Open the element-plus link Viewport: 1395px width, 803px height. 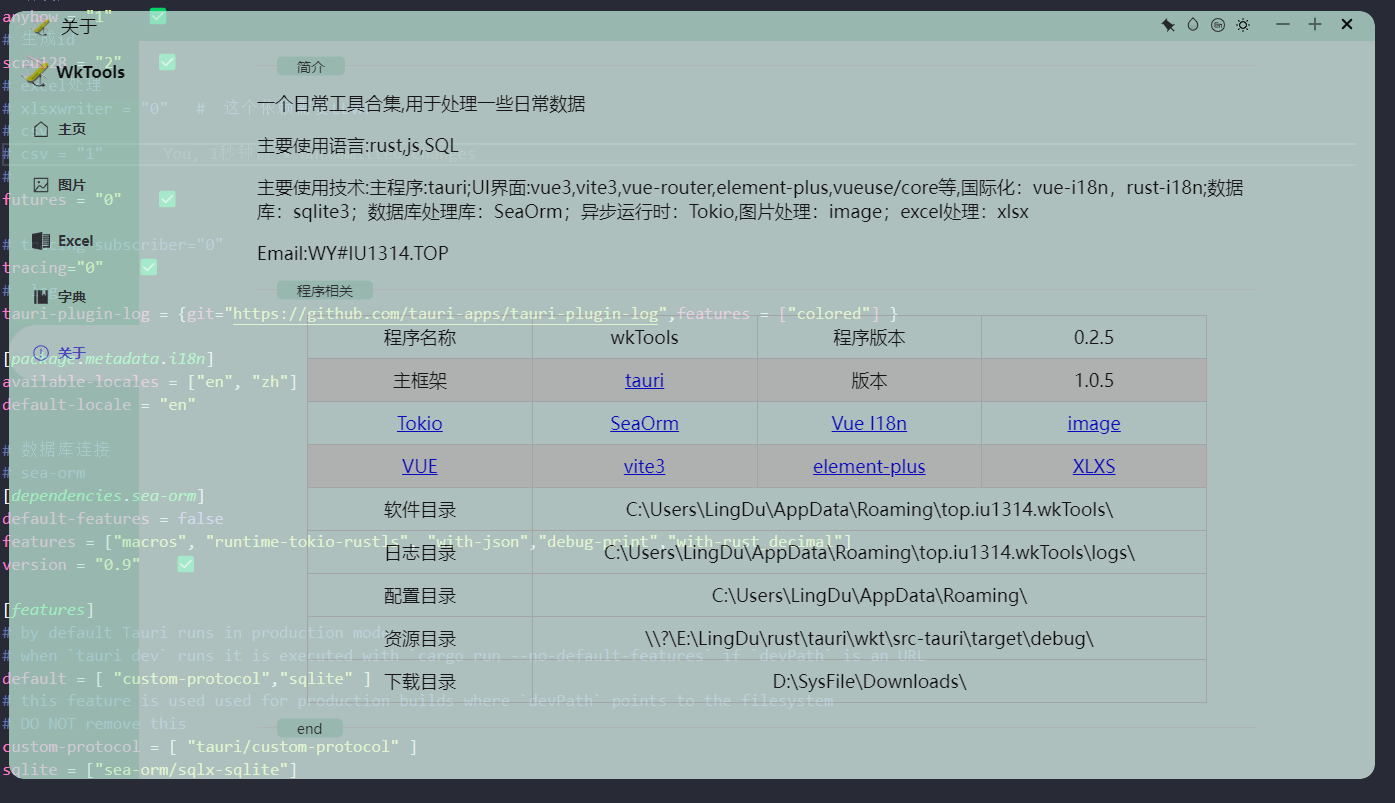[x=869, y=467]
